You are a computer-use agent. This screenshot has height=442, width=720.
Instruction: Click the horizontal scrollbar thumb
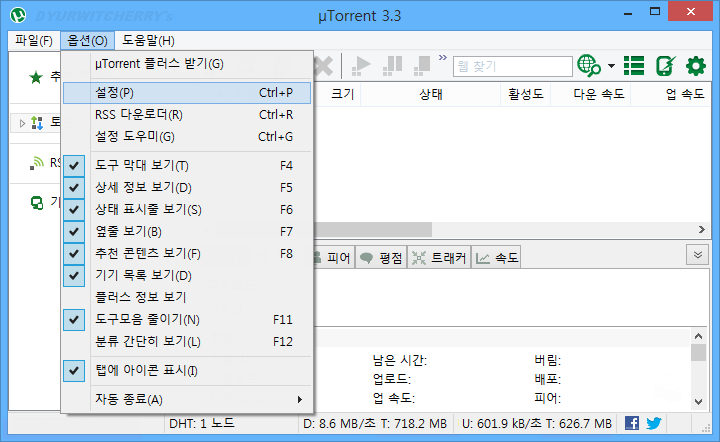373,229
